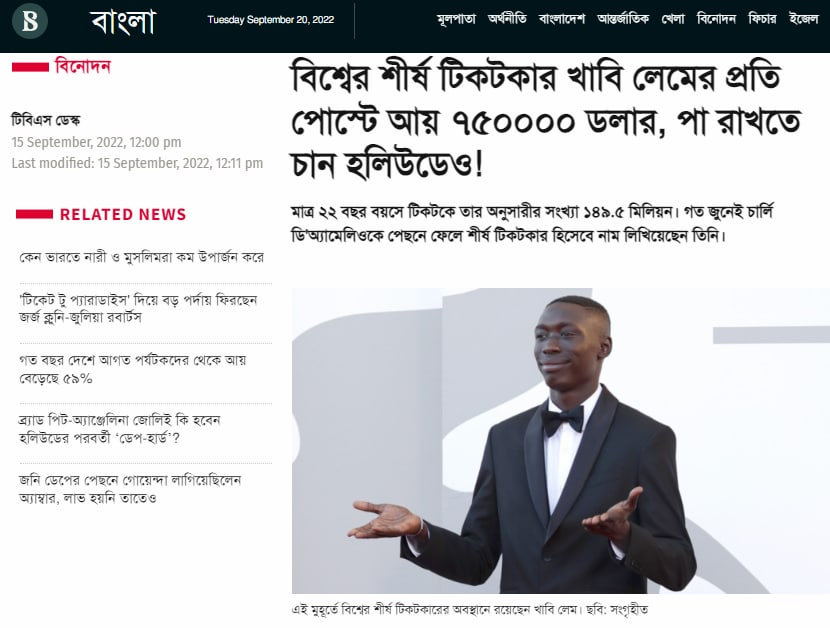This screenshot has width=830, height=628.
Task: Open the ফিচার menu item
Action: coord(762,20)
